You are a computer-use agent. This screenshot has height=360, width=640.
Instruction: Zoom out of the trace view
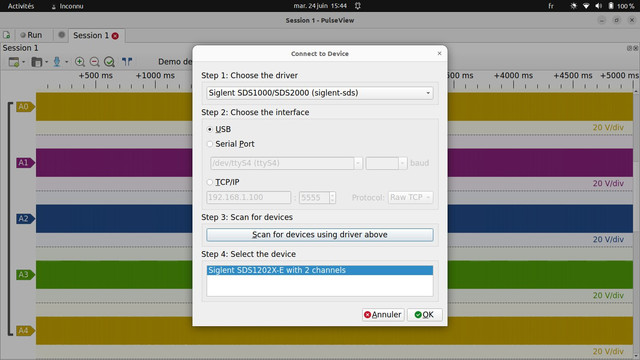click(x=95, y=62)
